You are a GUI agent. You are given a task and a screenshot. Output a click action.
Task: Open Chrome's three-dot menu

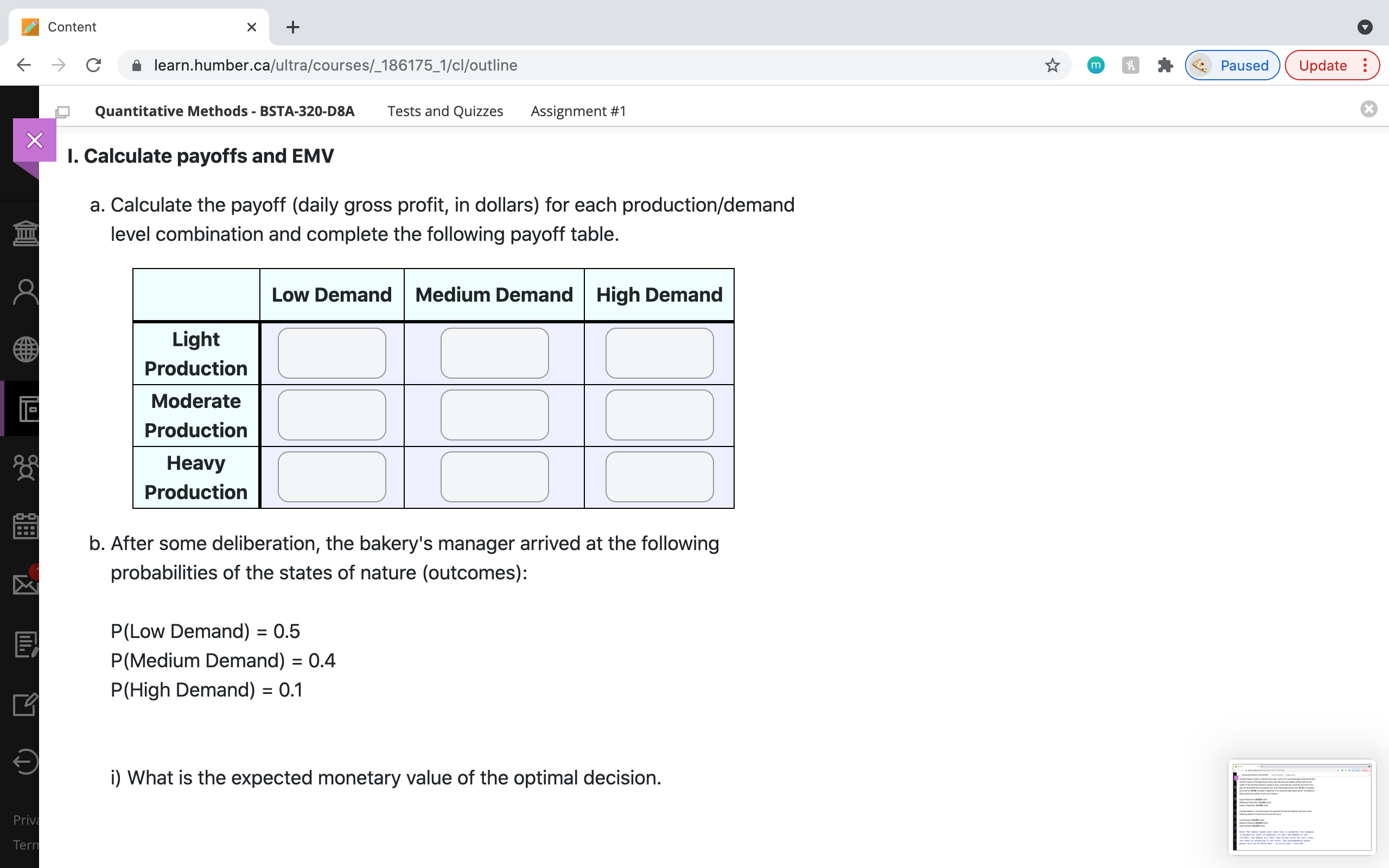pyautogui.click(x=1365, y=66)
